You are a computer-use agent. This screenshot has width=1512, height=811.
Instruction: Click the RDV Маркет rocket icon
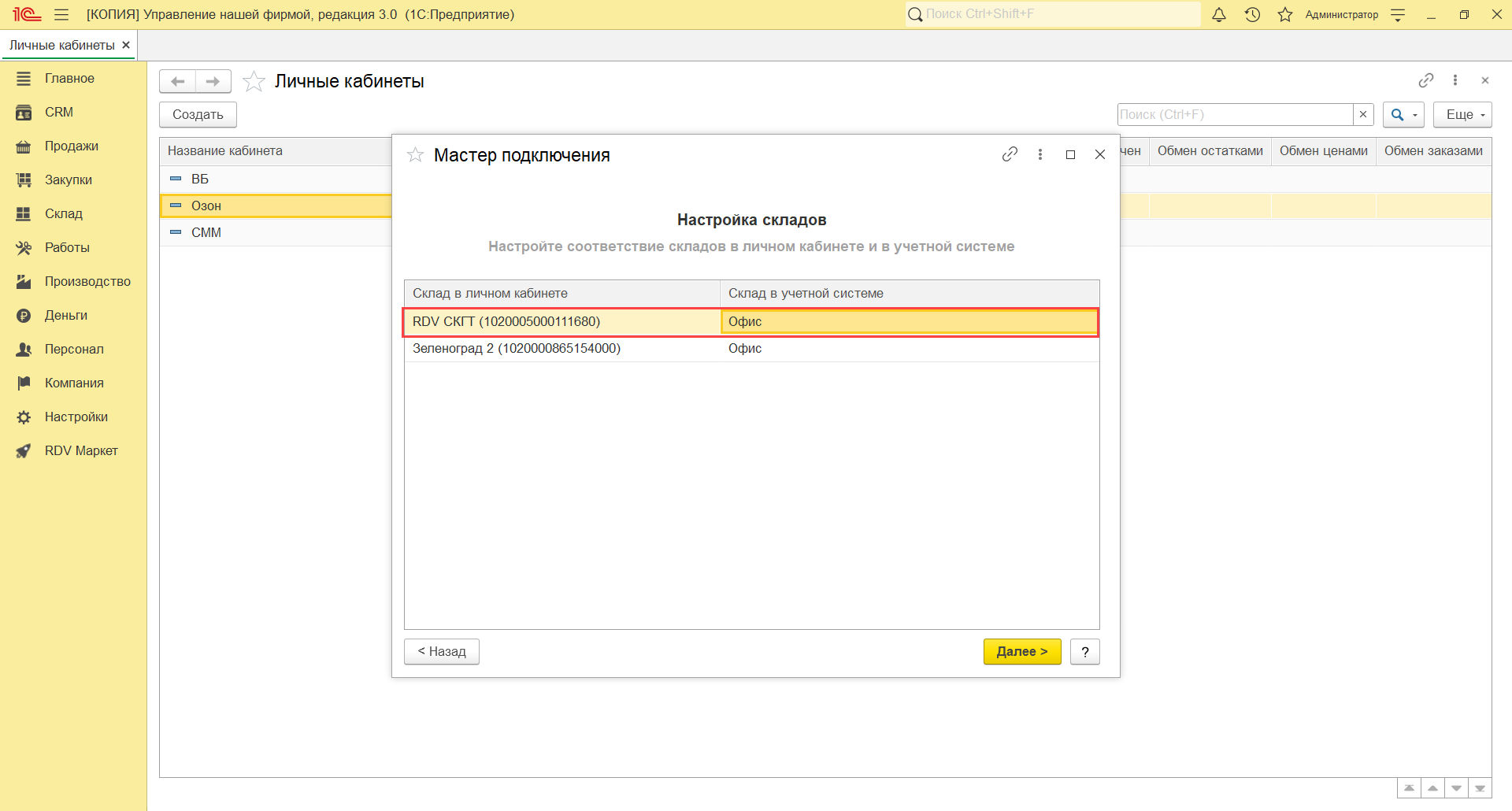tap(24, 450)
